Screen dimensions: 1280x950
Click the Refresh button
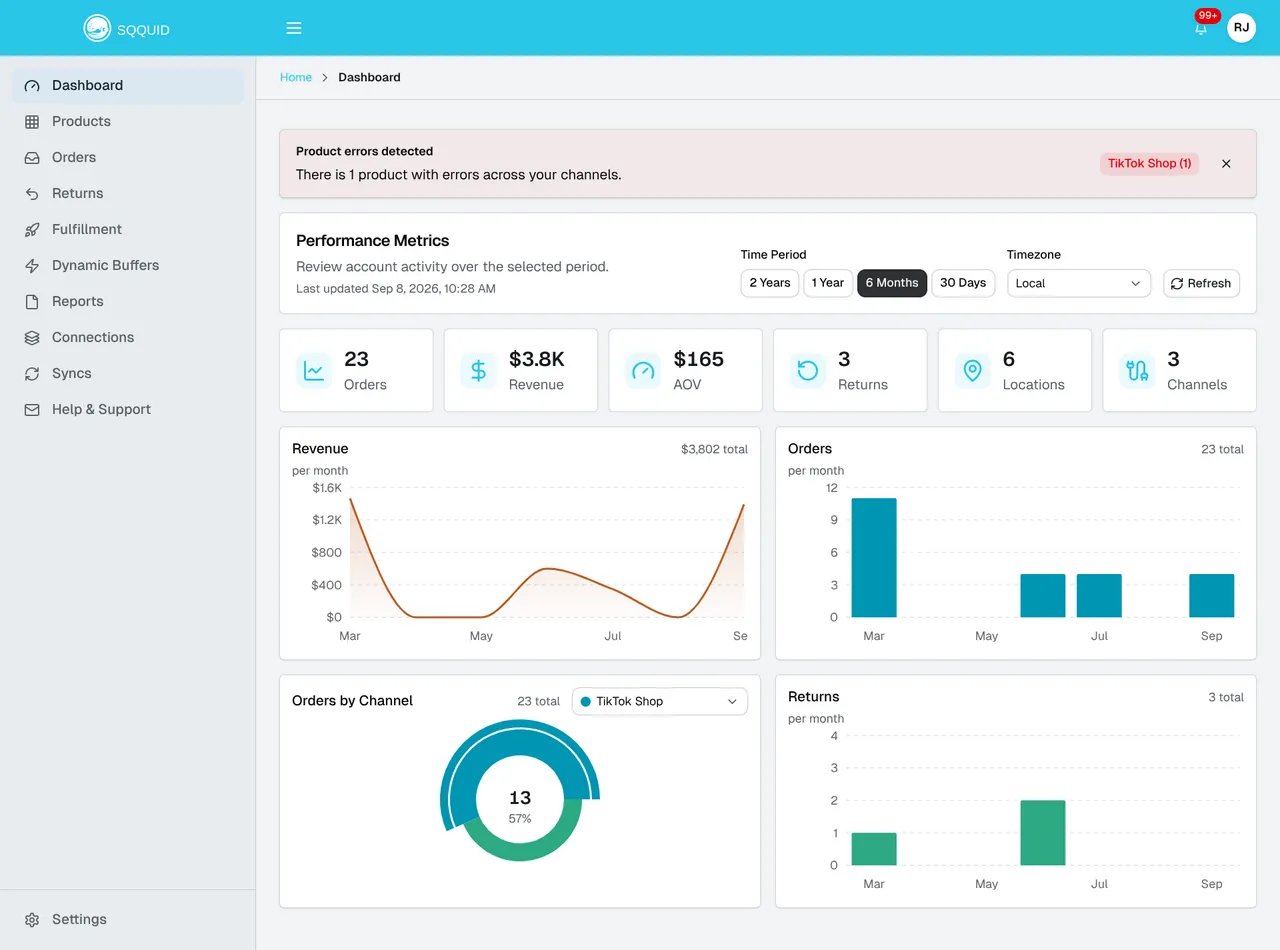tap(1201, 283)
